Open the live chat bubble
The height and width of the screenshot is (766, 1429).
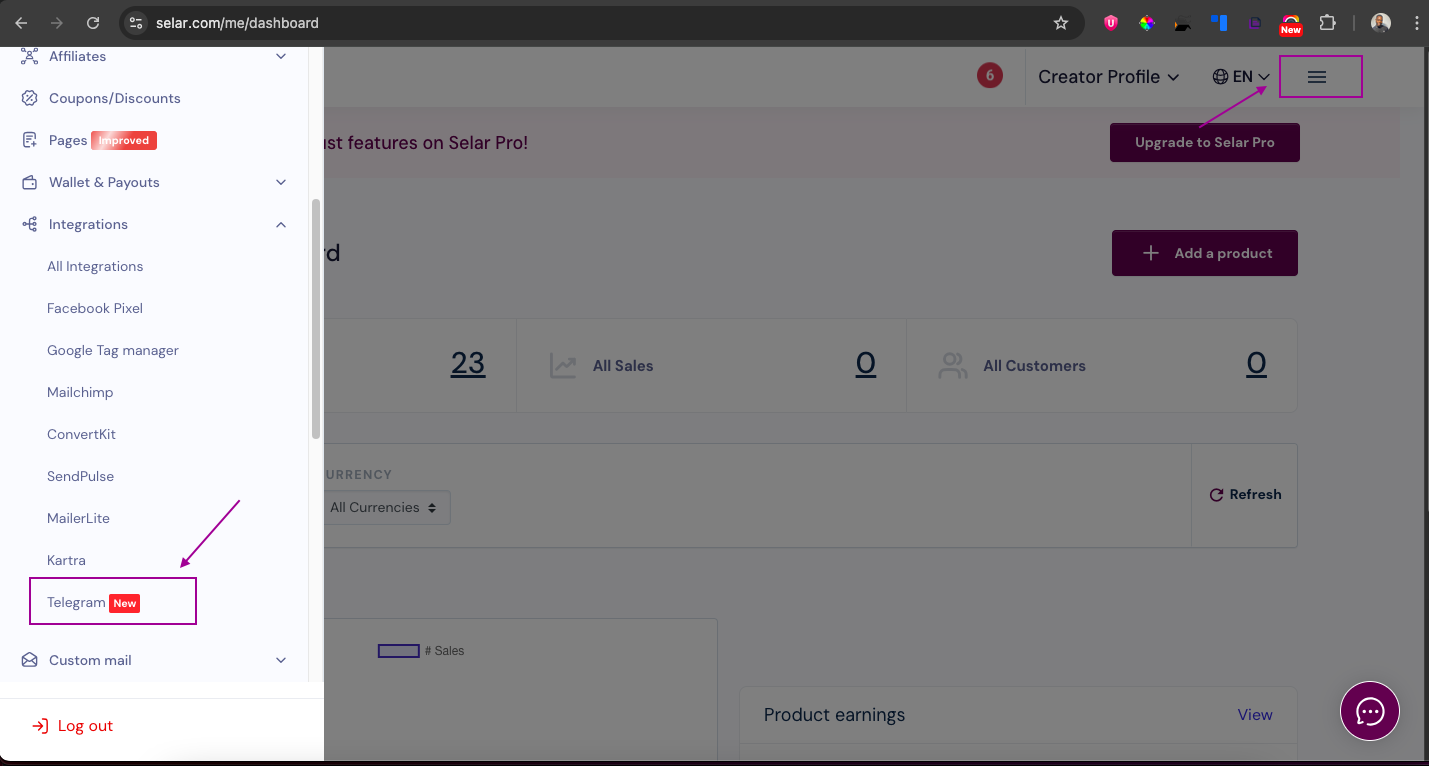click(x=1370, y=711)
